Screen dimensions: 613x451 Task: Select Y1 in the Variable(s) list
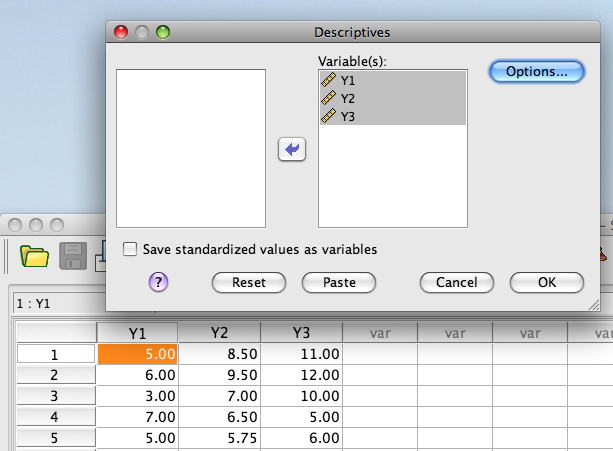393,80
